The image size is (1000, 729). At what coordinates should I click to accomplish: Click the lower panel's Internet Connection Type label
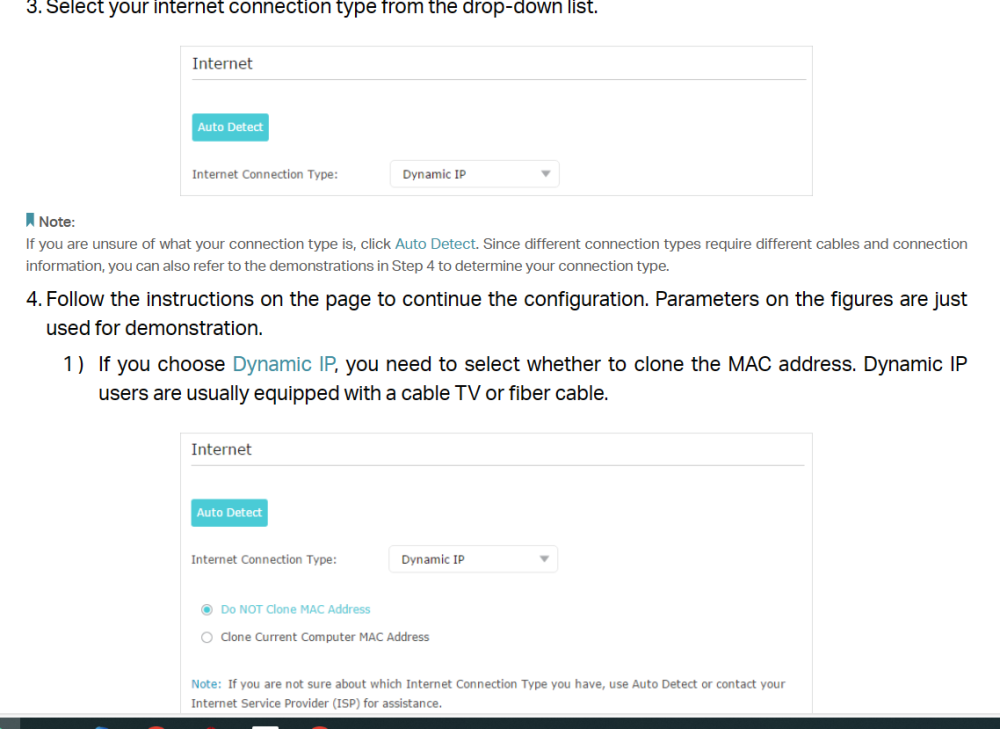pos(264,559)
